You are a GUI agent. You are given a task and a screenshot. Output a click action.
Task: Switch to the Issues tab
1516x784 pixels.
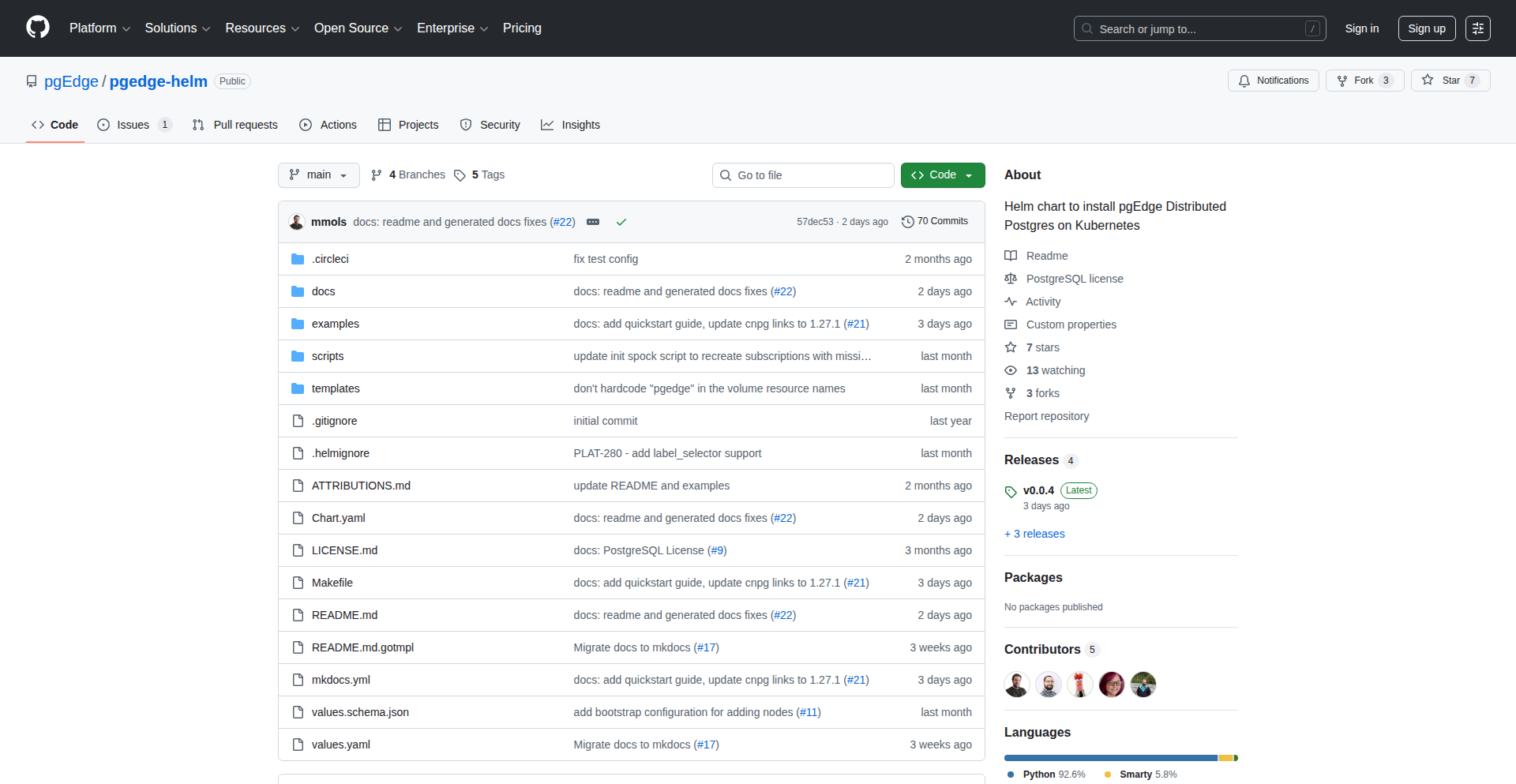pos(132,124)
